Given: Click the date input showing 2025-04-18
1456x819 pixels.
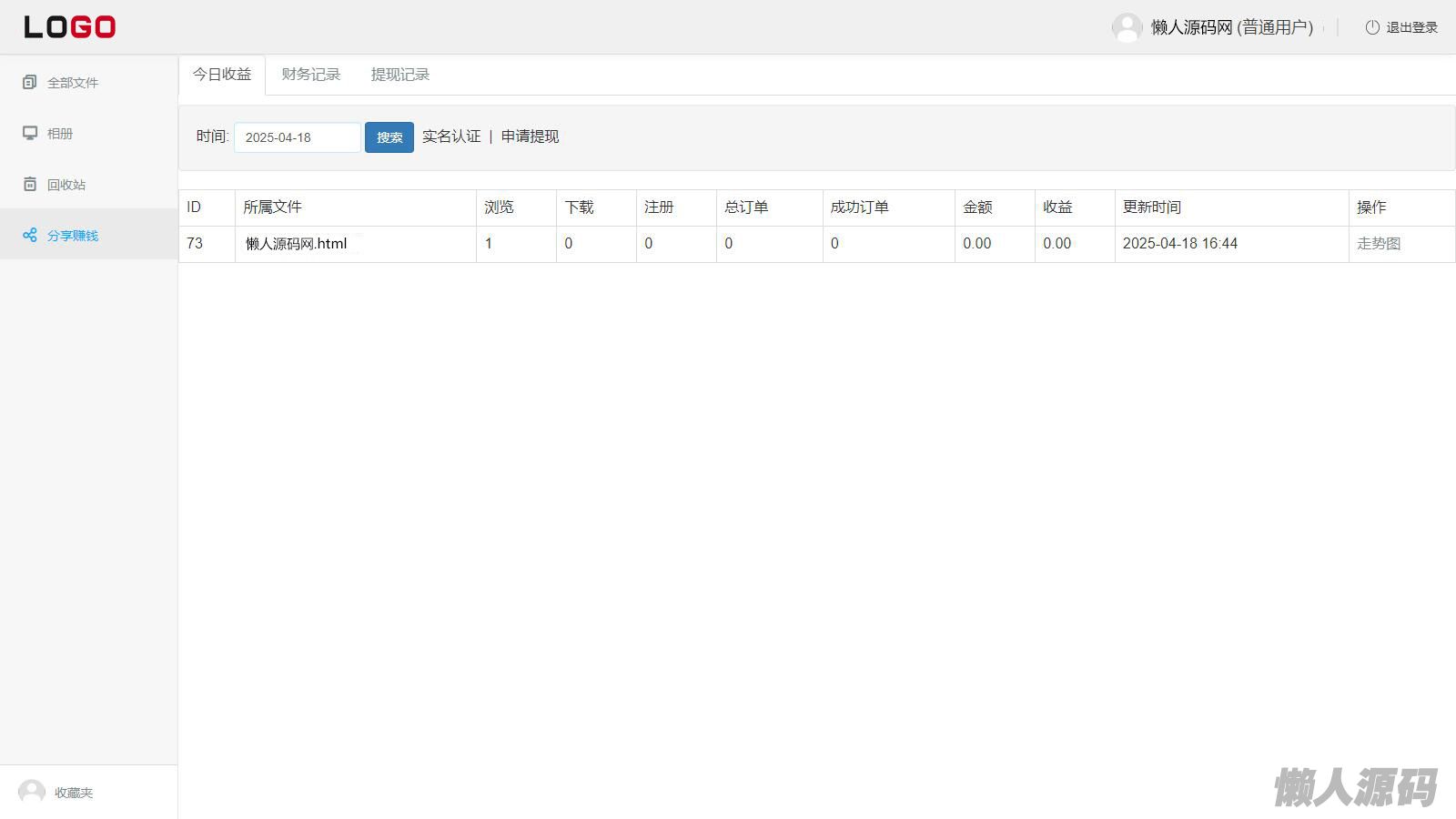Looking at the screenshot, I should tap(298, 137).
